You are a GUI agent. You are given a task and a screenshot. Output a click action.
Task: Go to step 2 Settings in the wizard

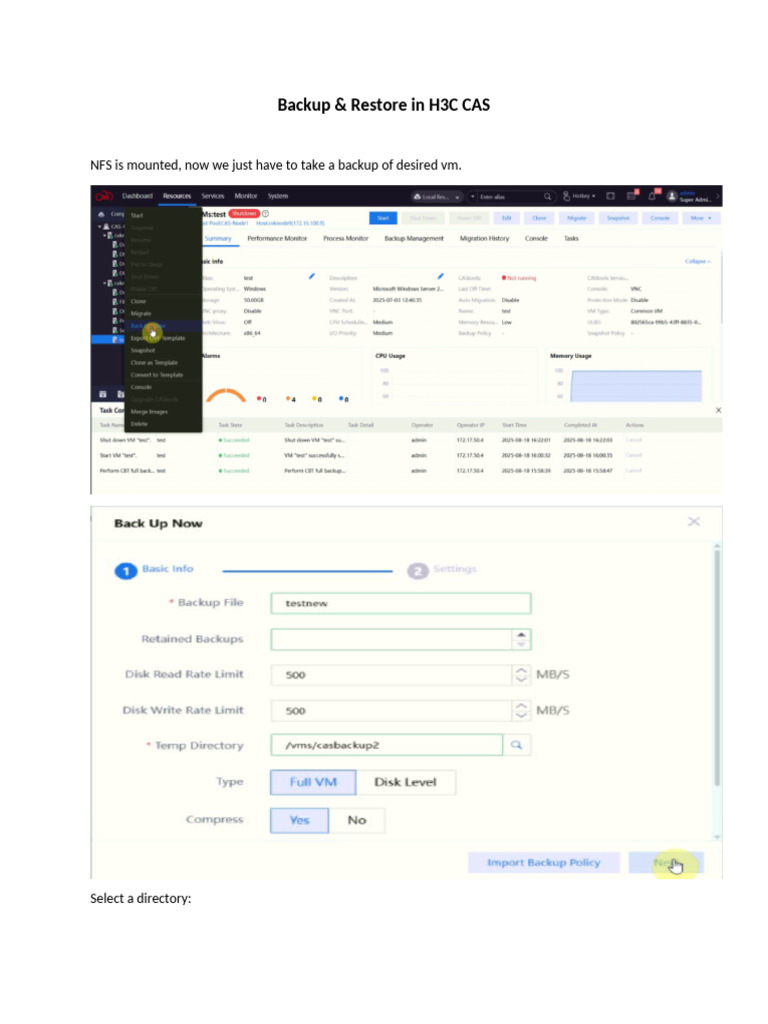pos(442,570)
